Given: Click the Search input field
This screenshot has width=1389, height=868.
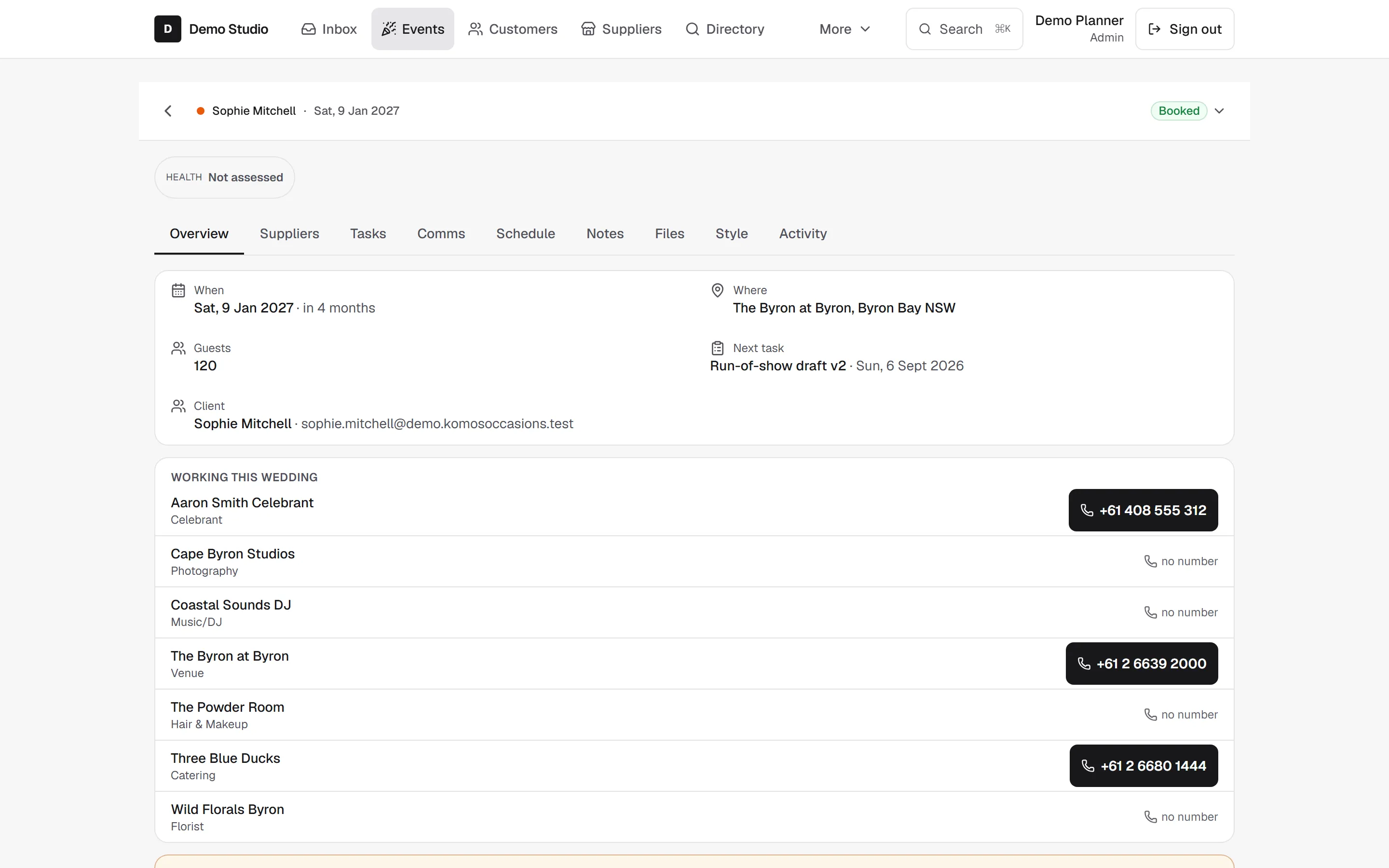Looking at the screenshot, I should (x=964, y=29).
